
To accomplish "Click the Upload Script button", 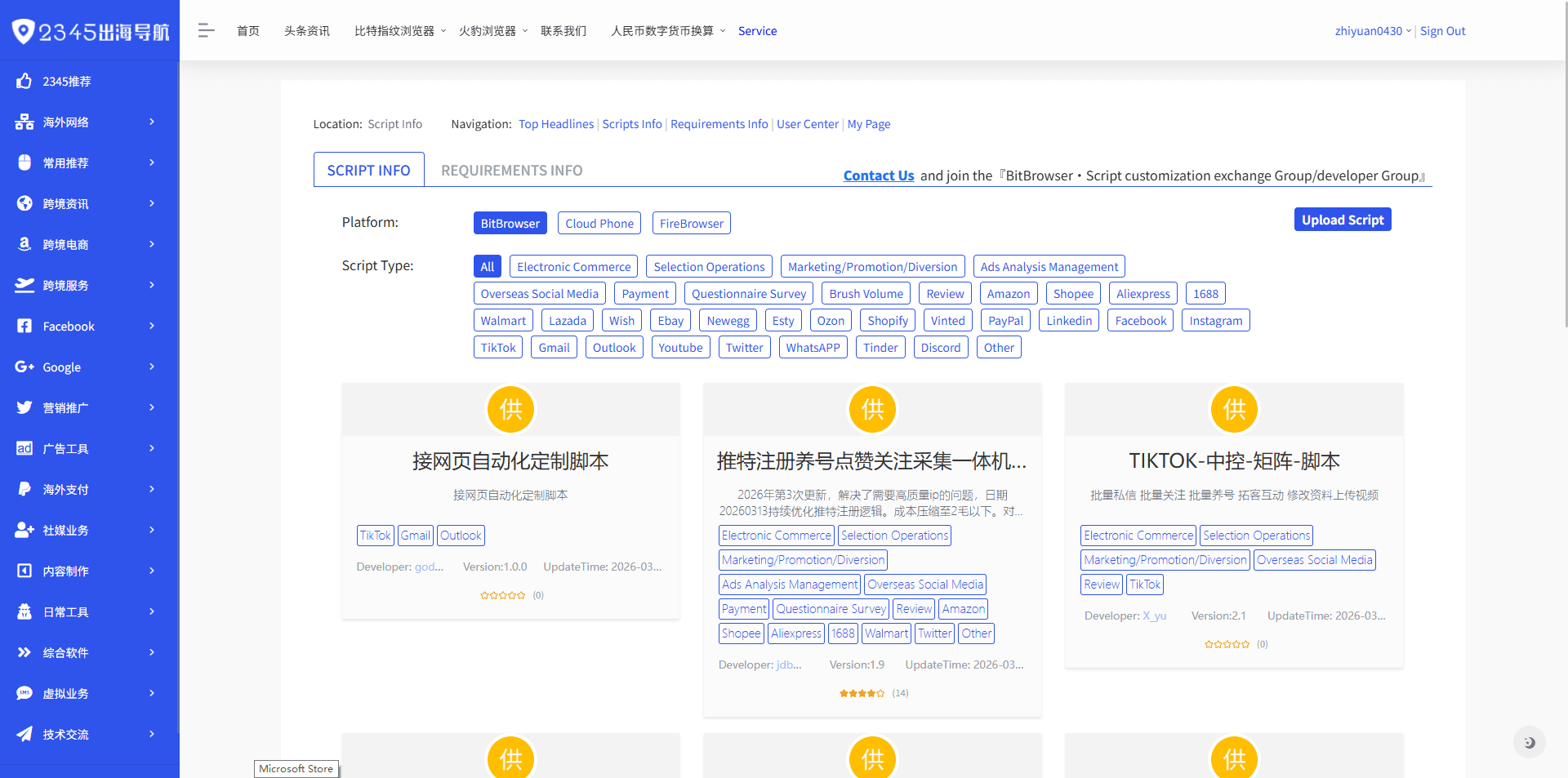I will coord(1342,219).
